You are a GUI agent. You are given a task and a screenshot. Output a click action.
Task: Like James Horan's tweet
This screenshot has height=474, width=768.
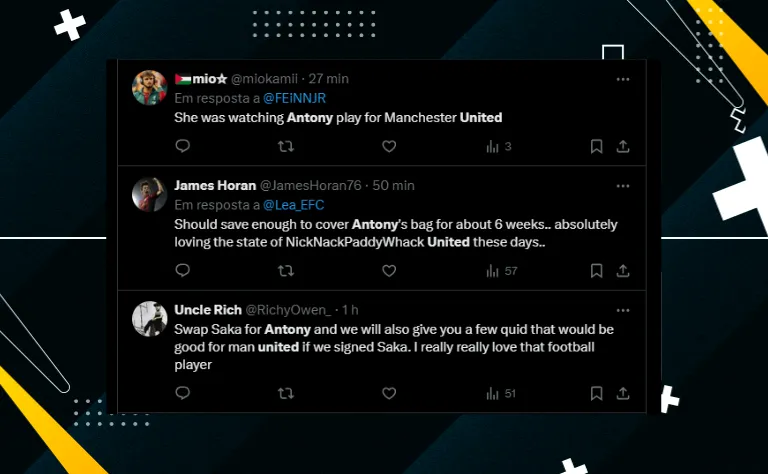click(x=389, y=270)
